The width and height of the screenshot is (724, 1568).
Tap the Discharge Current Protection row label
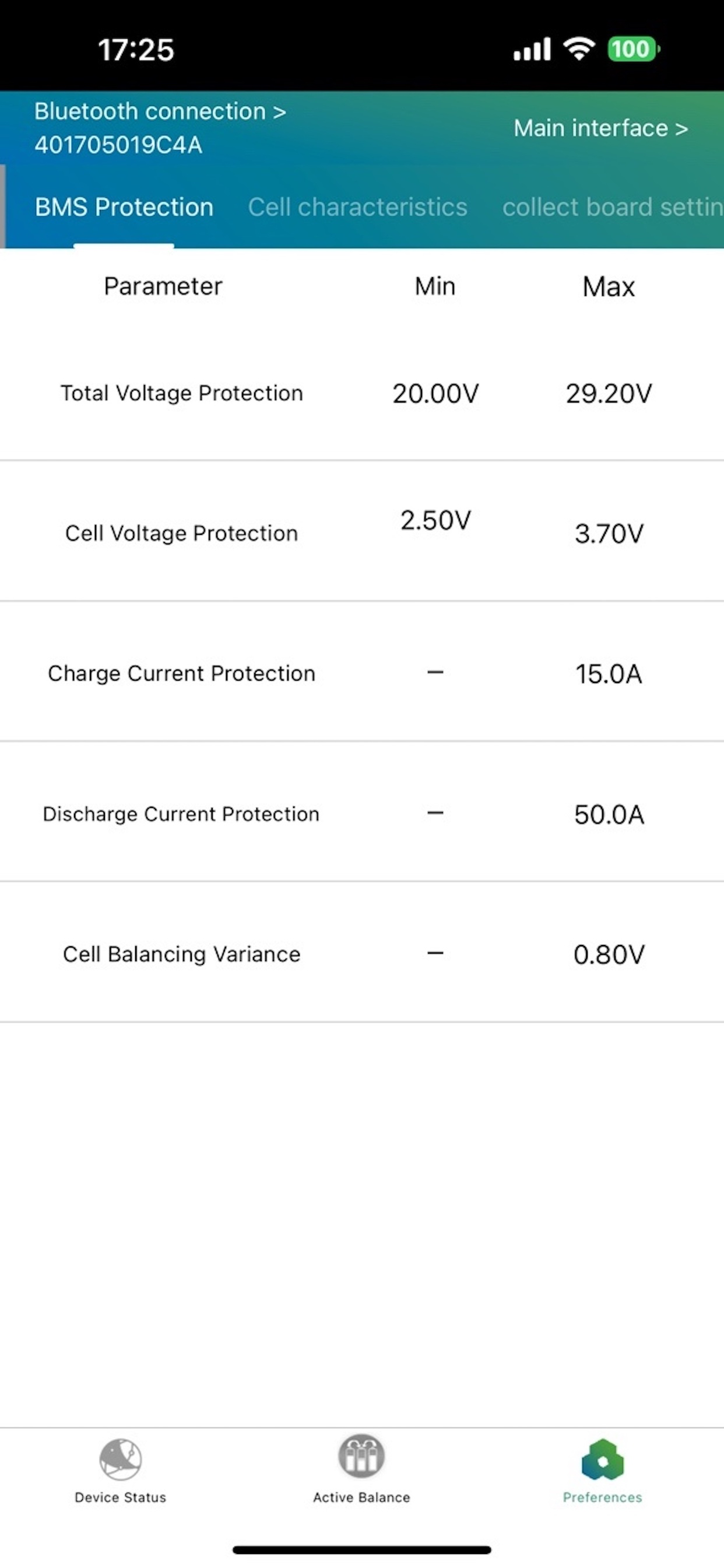(x=181, y=814)
